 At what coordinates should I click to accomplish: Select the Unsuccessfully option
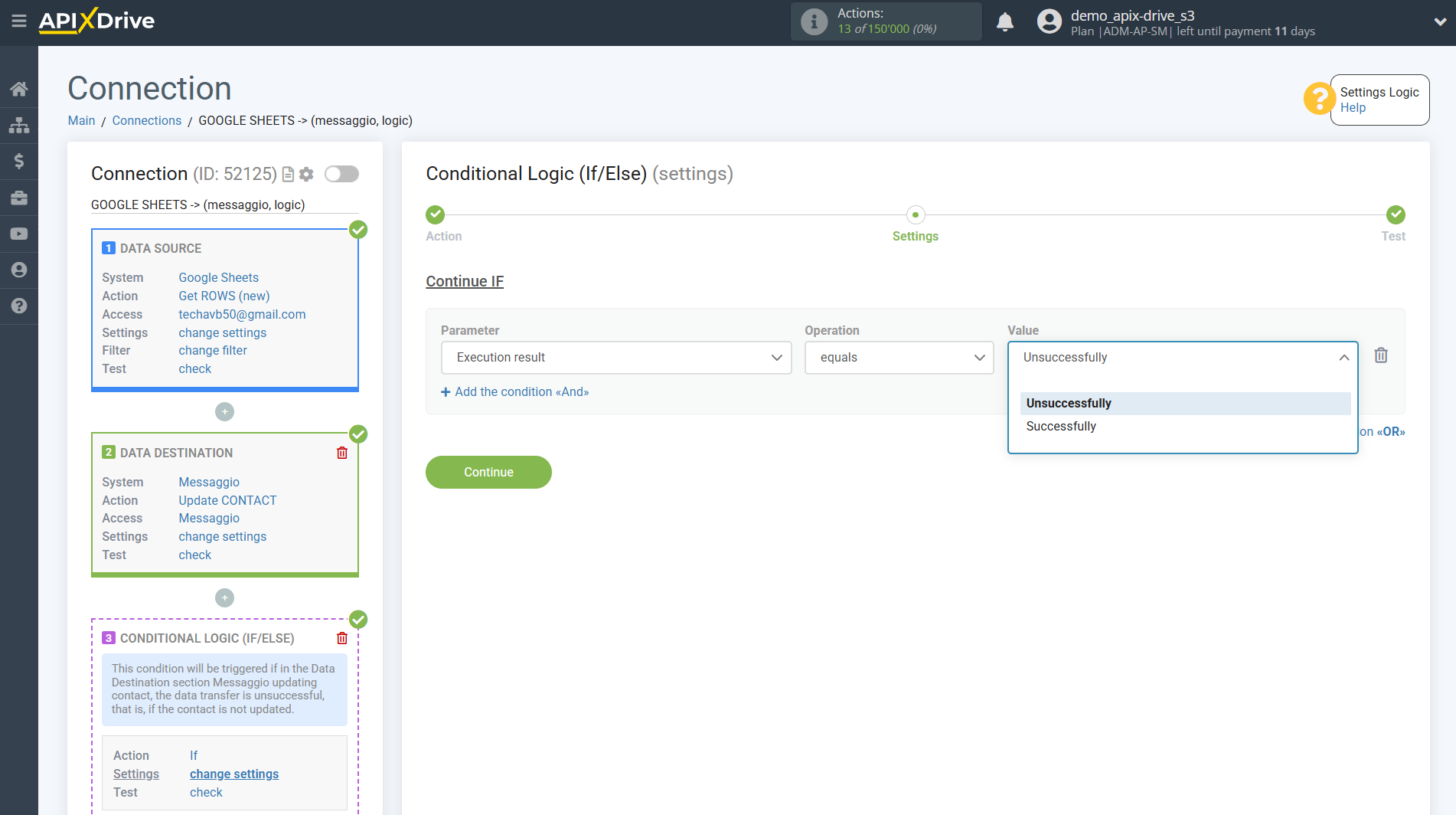coord(1185,404)
